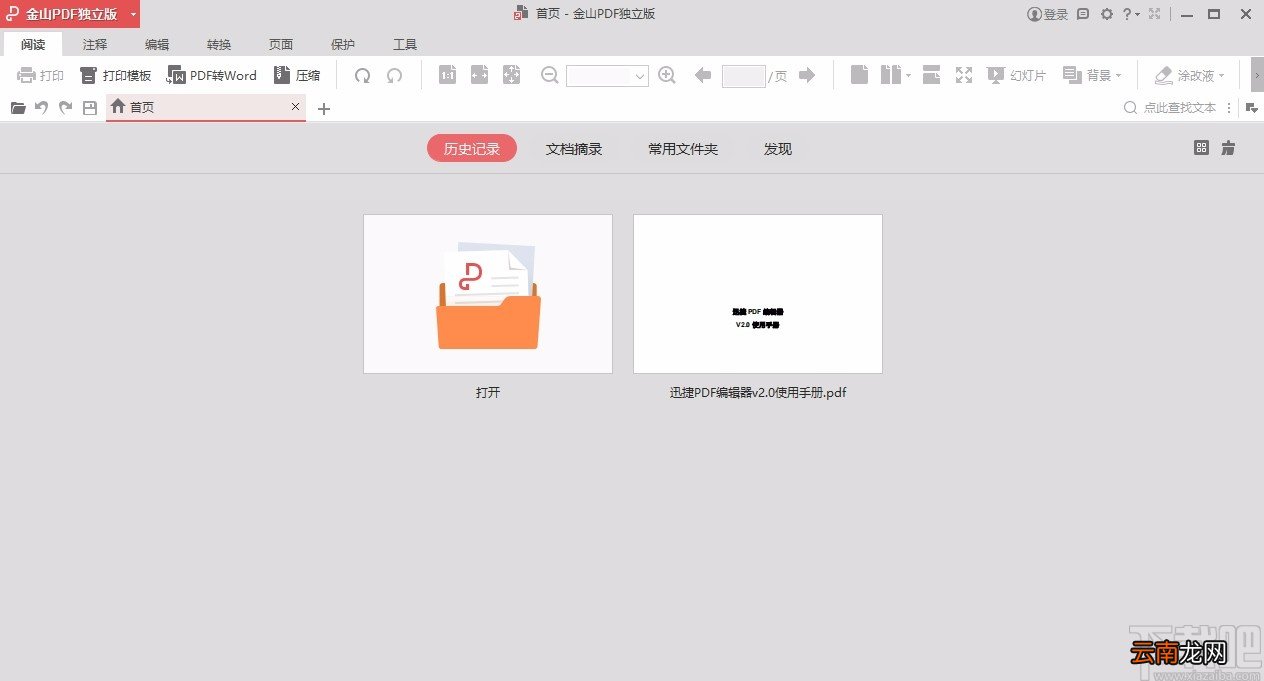
Task: Click the open folder icon in quick bar
Action: coord(18,108)
